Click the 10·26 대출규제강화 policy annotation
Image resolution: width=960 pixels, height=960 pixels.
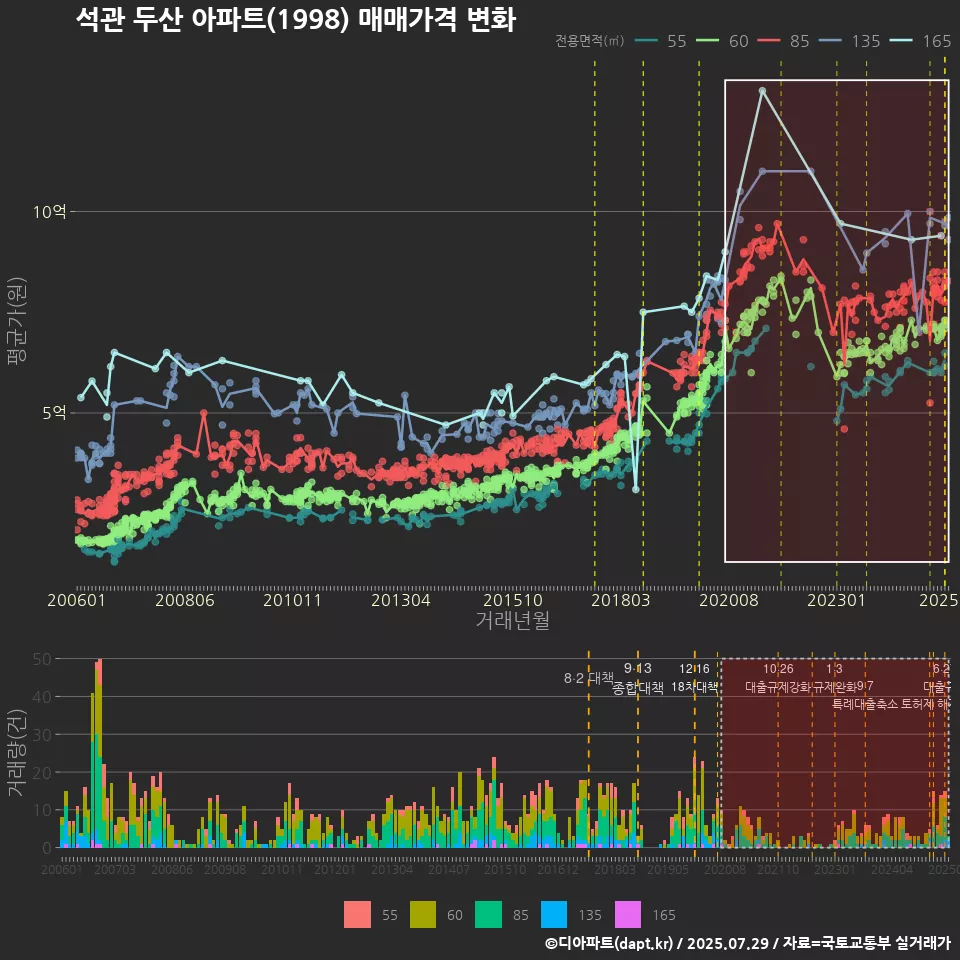(778, 678)
